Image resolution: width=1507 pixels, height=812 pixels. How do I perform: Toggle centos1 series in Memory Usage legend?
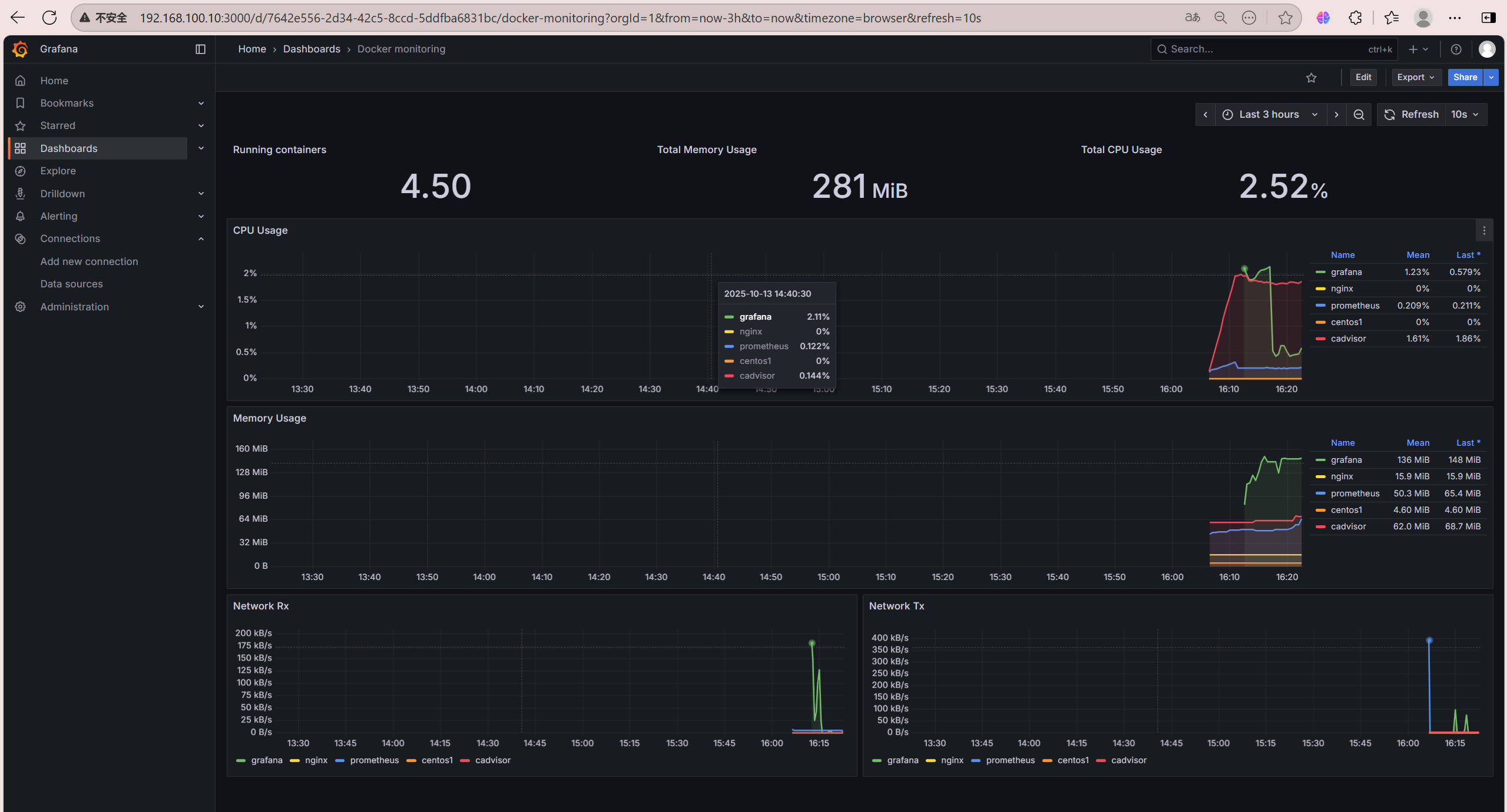(x=1346, y=510)
